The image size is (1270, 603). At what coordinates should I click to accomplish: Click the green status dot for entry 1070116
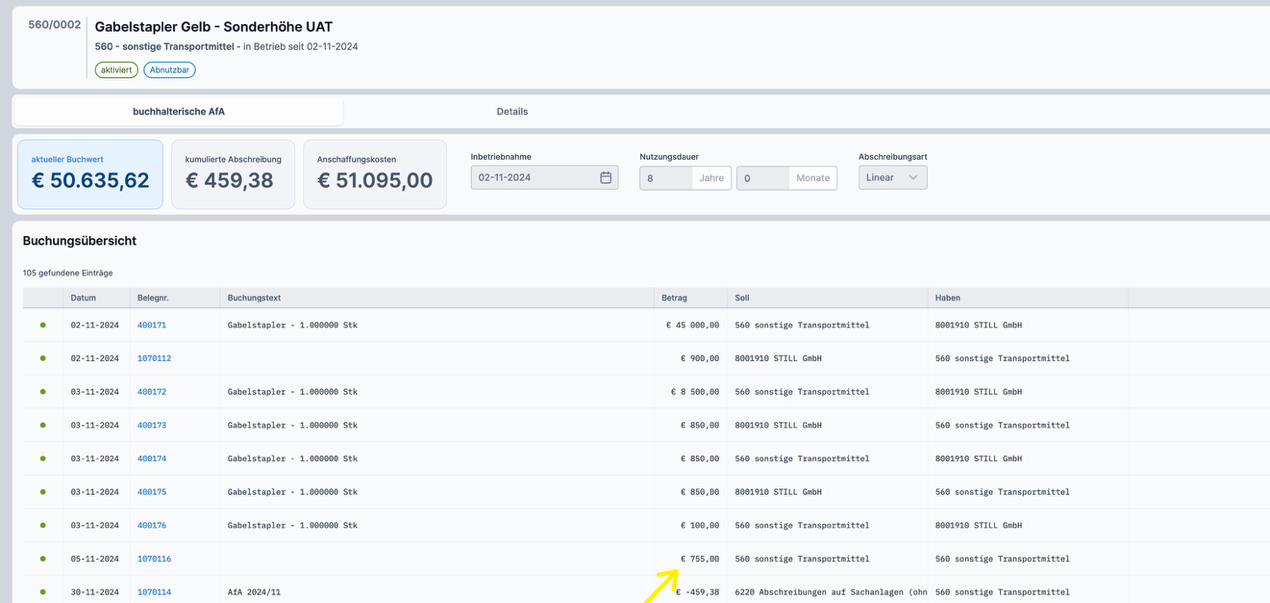point(43,559)
